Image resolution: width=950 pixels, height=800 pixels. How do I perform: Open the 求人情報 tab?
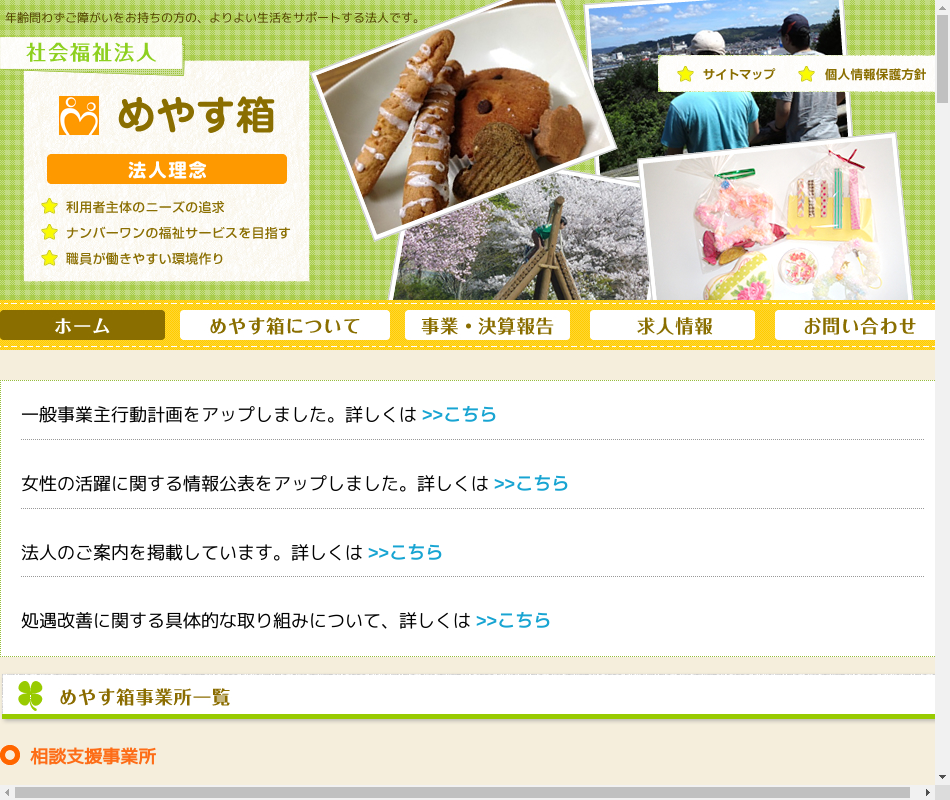[x=673, y=325]
